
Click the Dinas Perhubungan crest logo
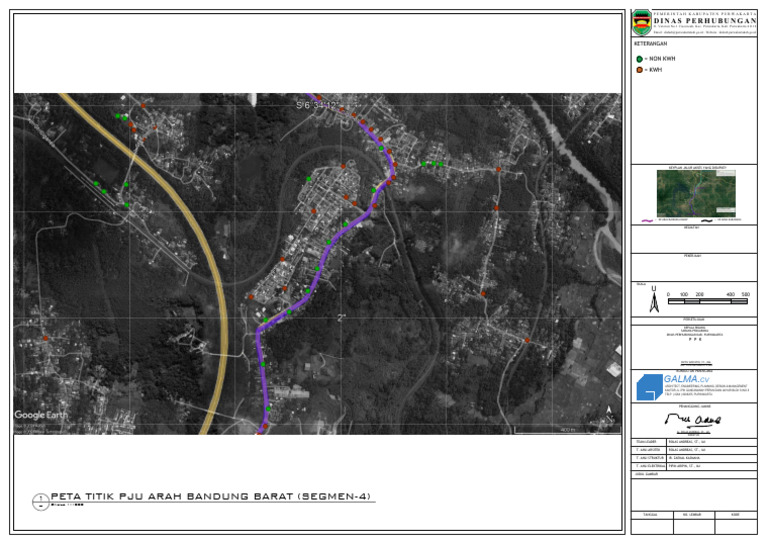pos(643,22)
